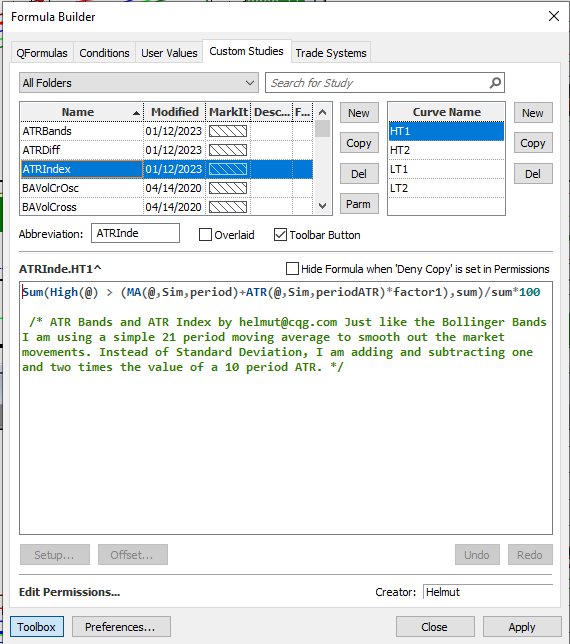This screenshot has width=570, height=644.
Task: Click the Toolbox button
Action: pyautogui.click(x=37, y=627)
